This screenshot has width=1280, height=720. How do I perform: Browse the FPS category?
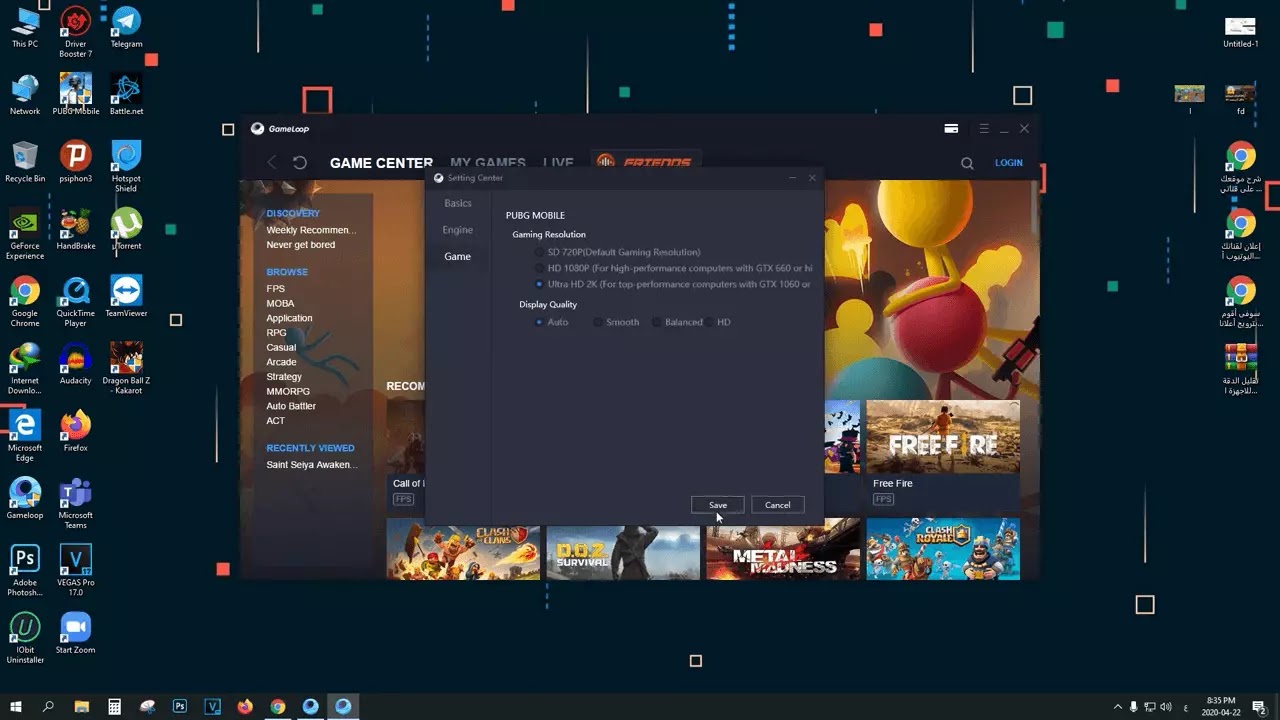click(276, 289)
